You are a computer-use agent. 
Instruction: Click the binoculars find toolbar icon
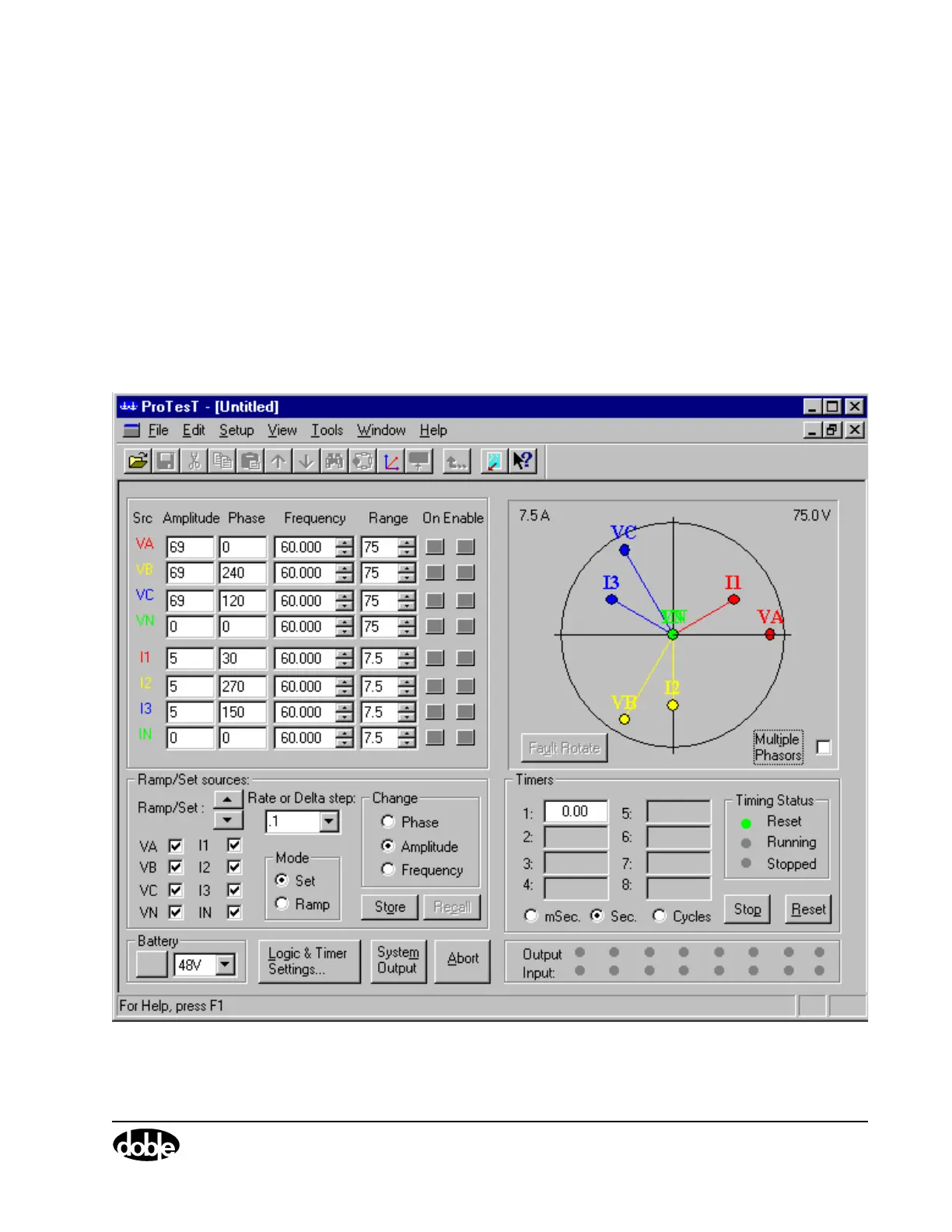coord(334,461)
